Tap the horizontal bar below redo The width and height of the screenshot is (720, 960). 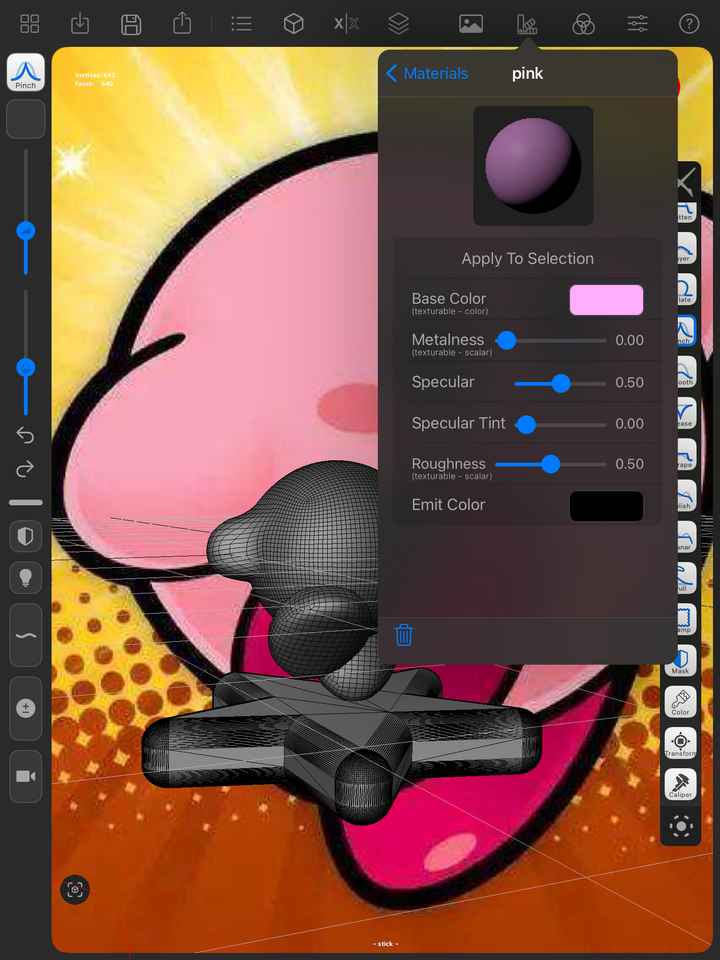click(x=26, y=503)
